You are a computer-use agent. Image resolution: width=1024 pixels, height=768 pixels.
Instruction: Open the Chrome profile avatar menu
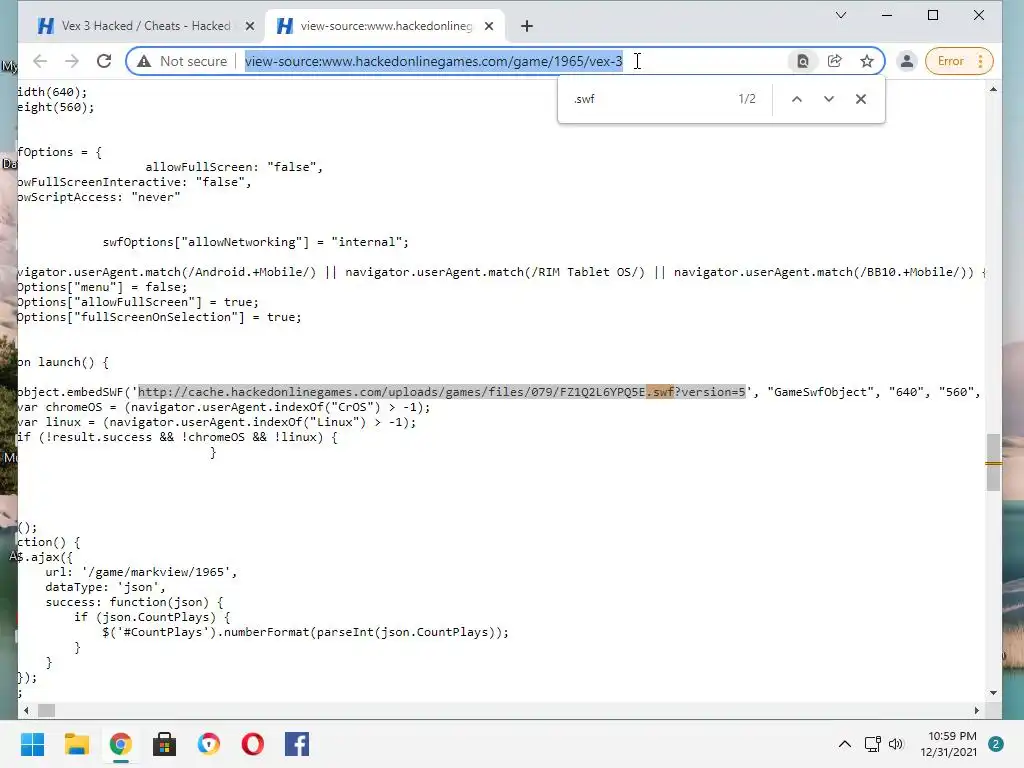[906, 61]
